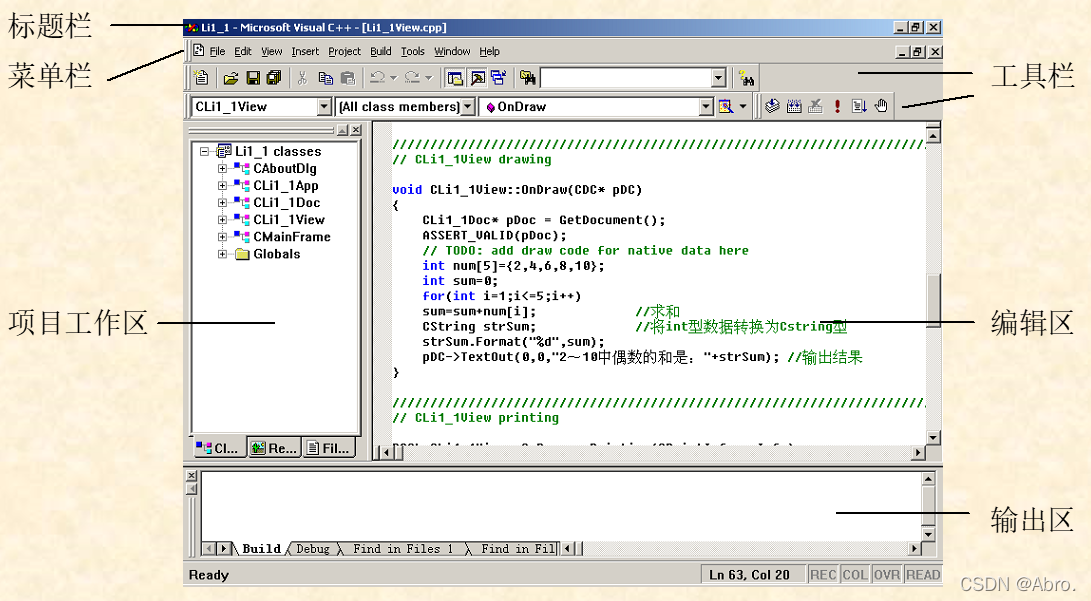Click the Open file folder icon
Viewport: 1091px width, 601px height.
pos(231,78)
